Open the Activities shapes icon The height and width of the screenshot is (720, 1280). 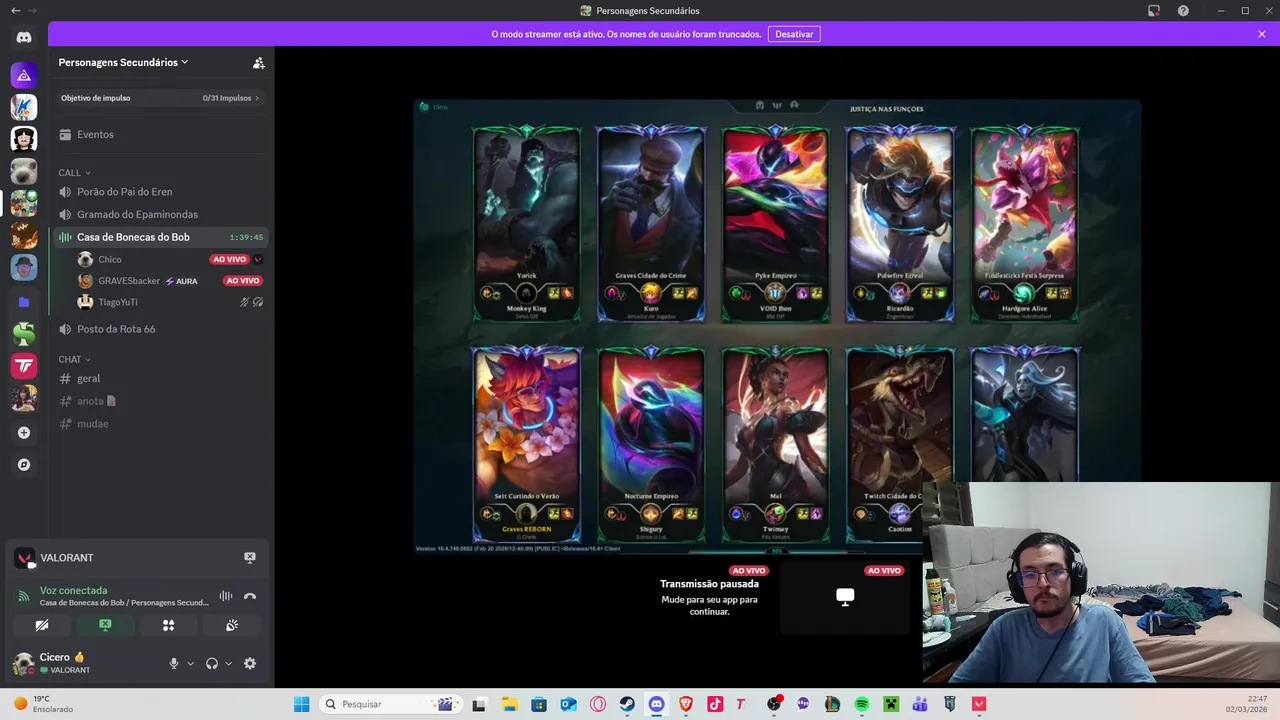coord(168,625)
